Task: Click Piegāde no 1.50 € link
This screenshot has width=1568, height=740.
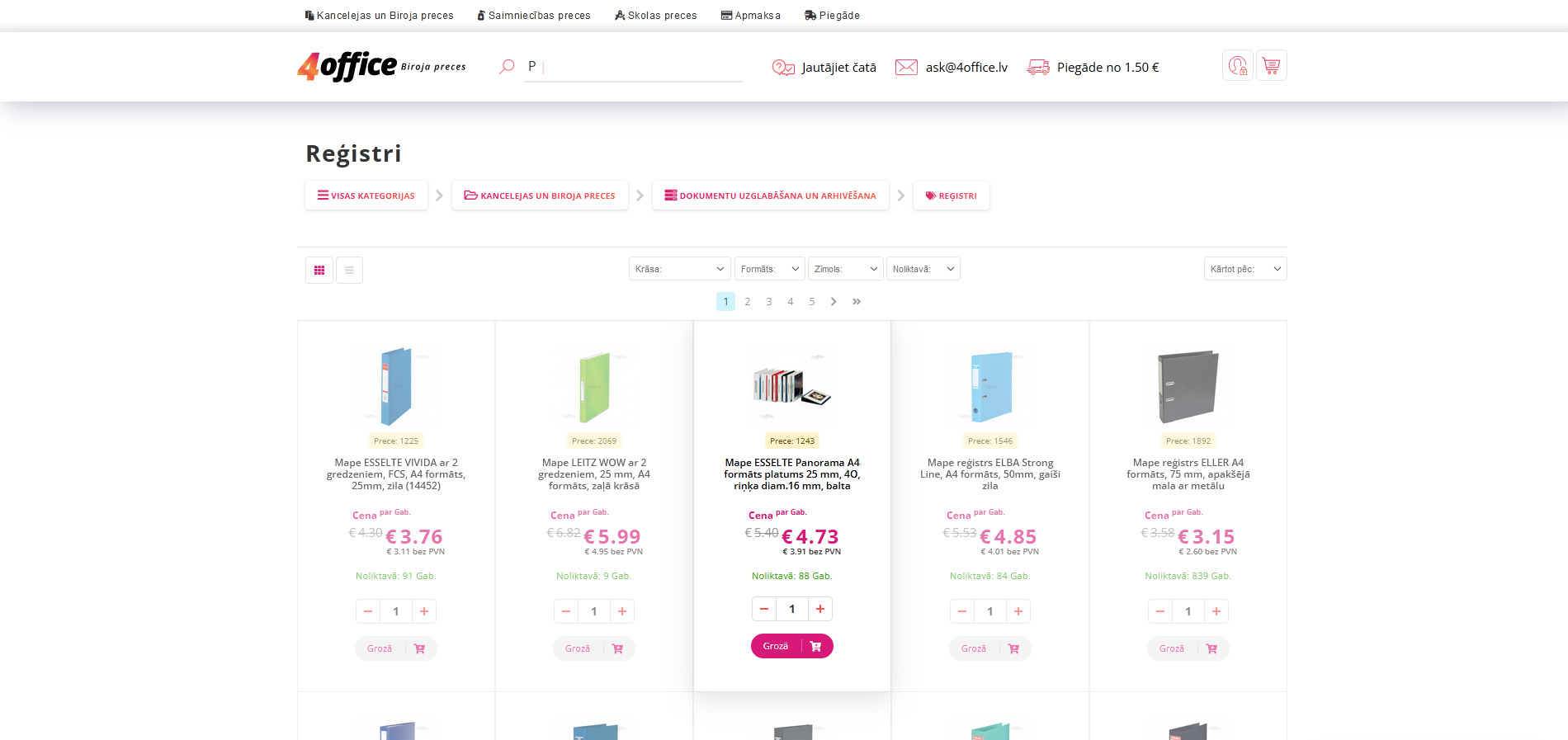Action: (x=1108, y=68)
